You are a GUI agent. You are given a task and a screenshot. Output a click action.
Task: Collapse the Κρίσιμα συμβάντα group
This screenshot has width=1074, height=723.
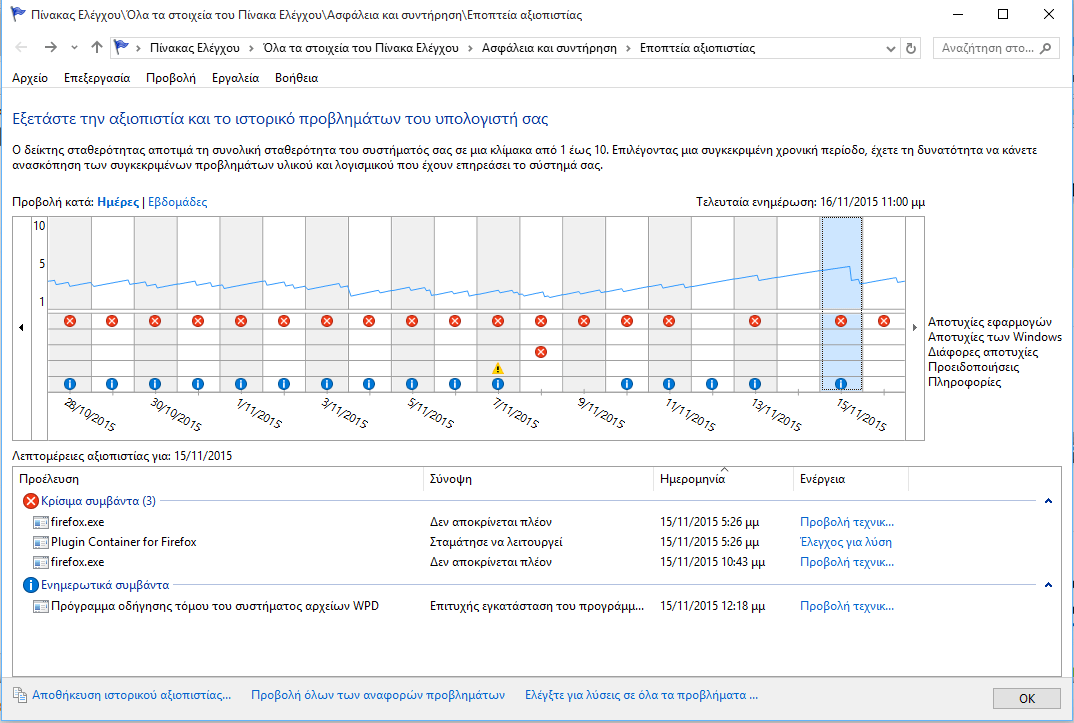(x=1047, y=501)
